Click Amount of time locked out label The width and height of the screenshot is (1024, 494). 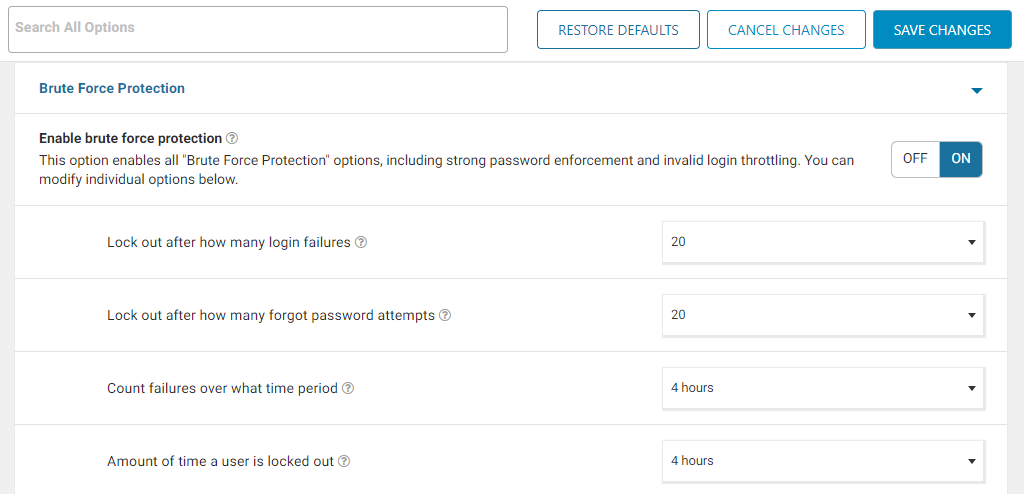221,461
